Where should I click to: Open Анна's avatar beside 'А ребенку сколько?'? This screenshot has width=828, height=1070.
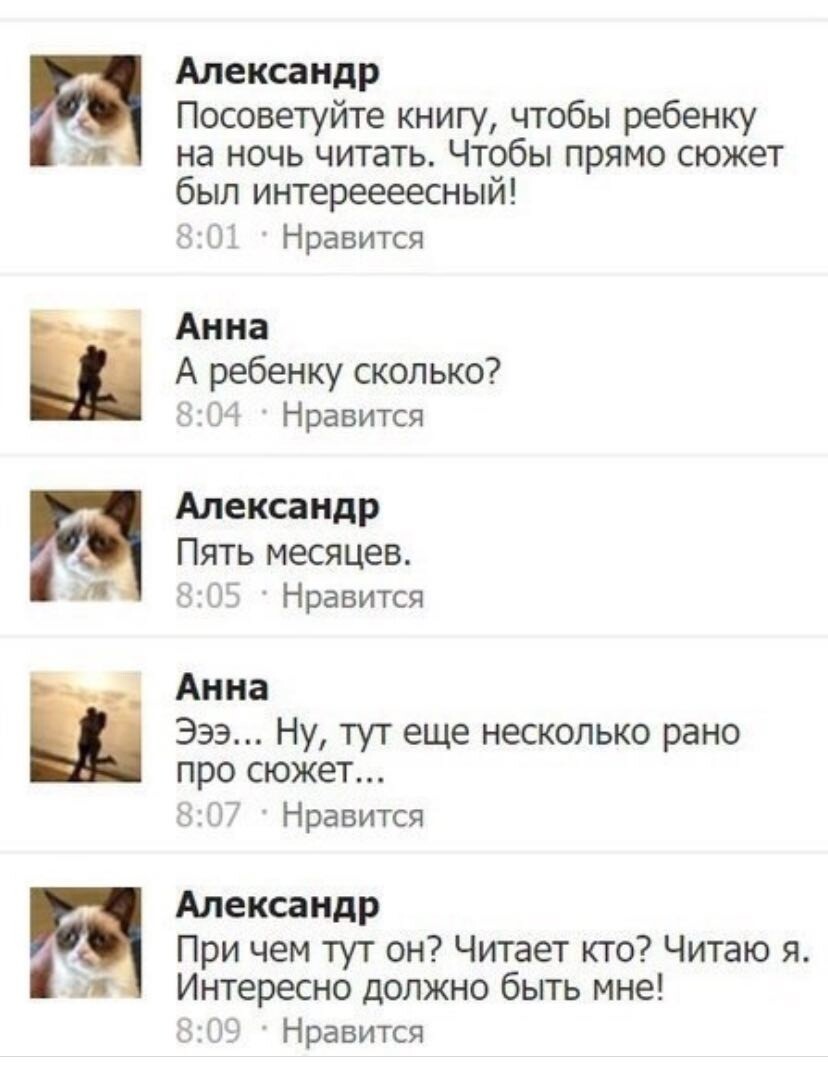coord(85,364)
